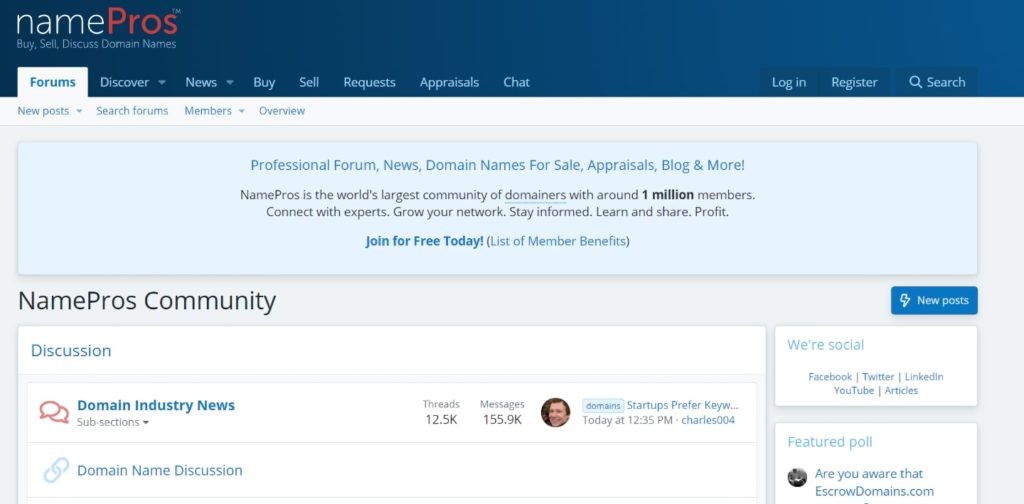1024x504 pixels.
Task: Click the Domain Industry News speech bubble icon
Action: (x=54, y=411)
